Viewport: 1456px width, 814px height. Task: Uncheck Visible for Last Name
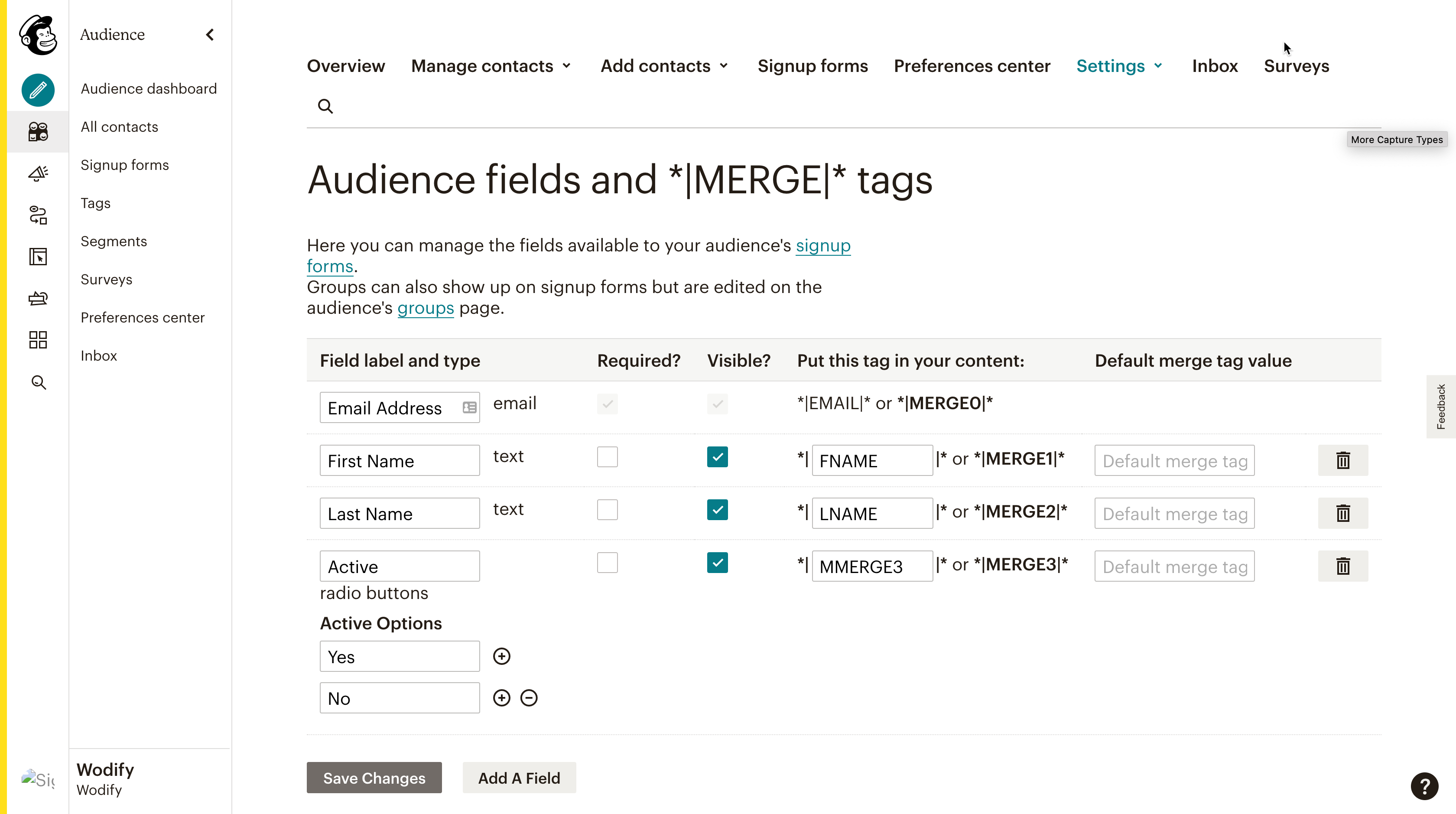coord(717,510)
